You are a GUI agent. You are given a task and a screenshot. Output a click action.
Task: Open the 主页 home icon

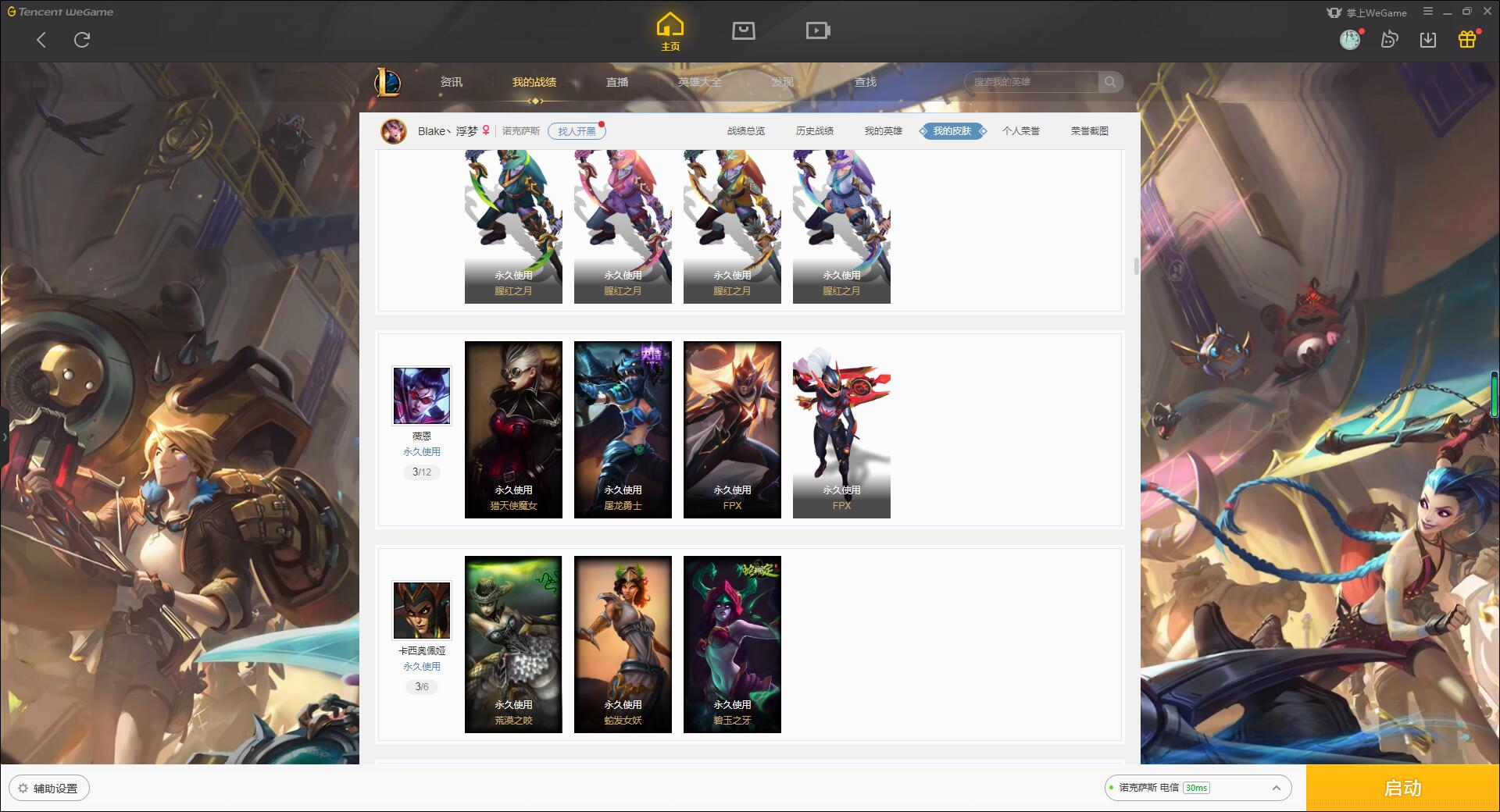(x=670, y=32)
